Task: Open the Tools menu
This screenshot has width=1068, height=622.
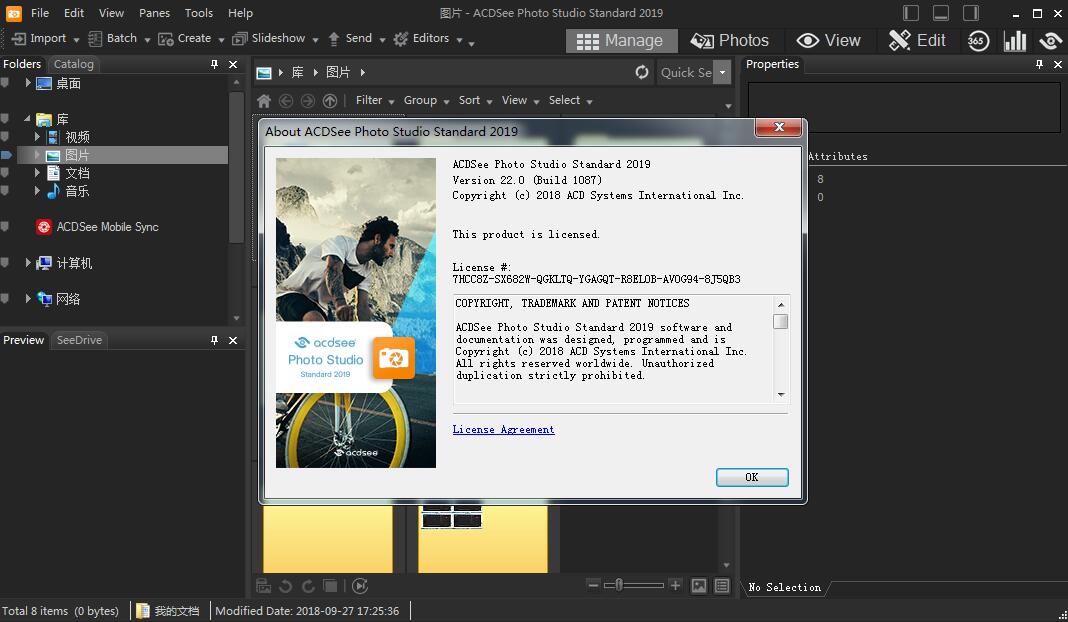Action: 198,13
